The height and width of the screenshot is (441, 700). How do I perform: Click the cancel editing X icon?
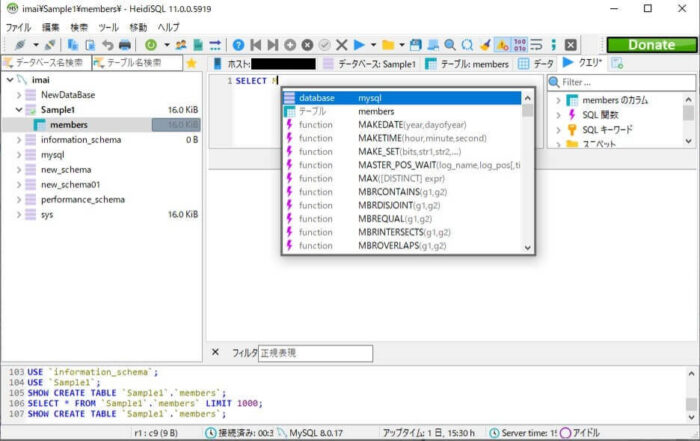342,45
